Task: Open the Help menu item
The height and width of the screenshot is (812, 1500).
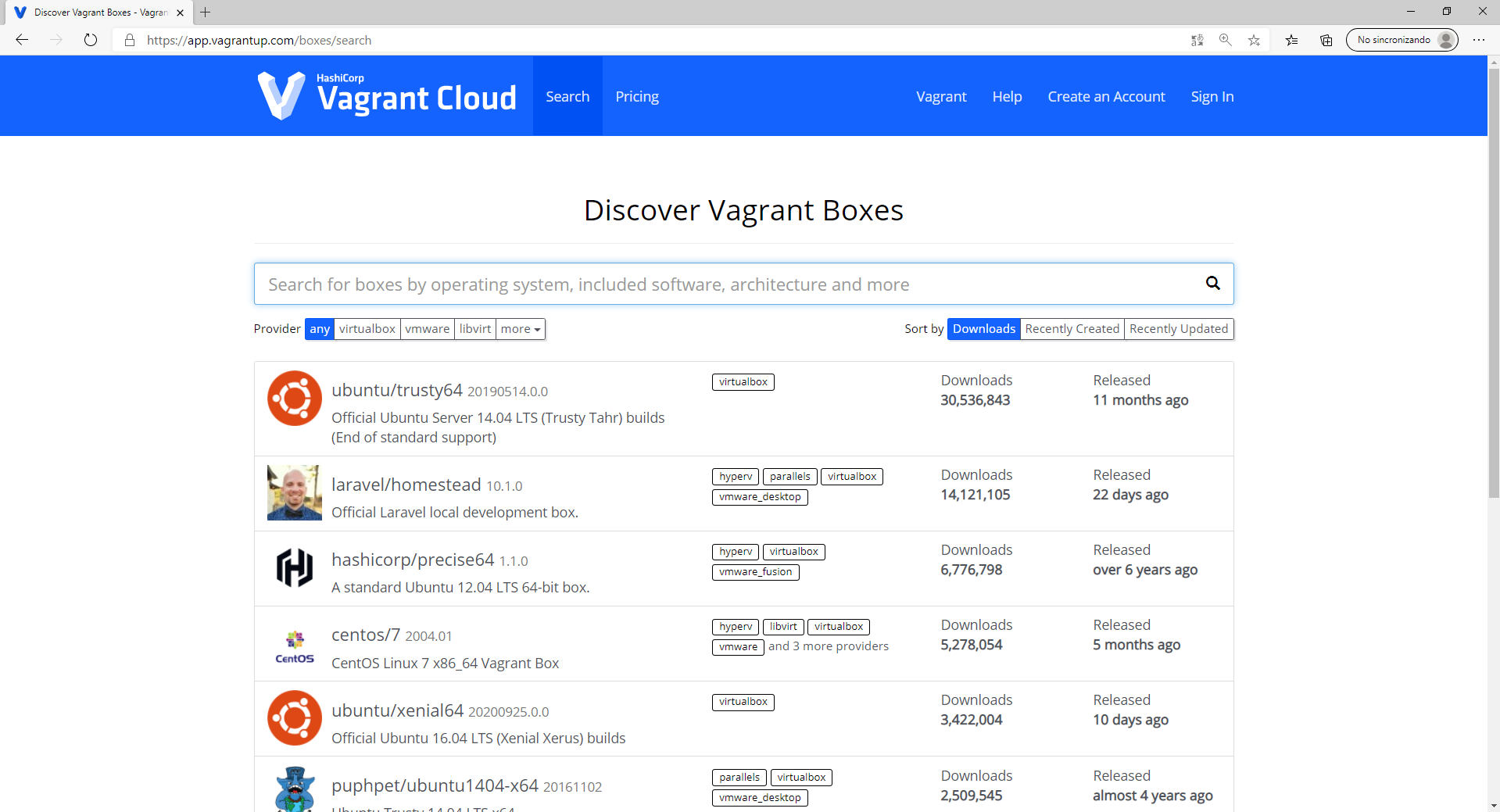Action: click(x=1007, y=97)
